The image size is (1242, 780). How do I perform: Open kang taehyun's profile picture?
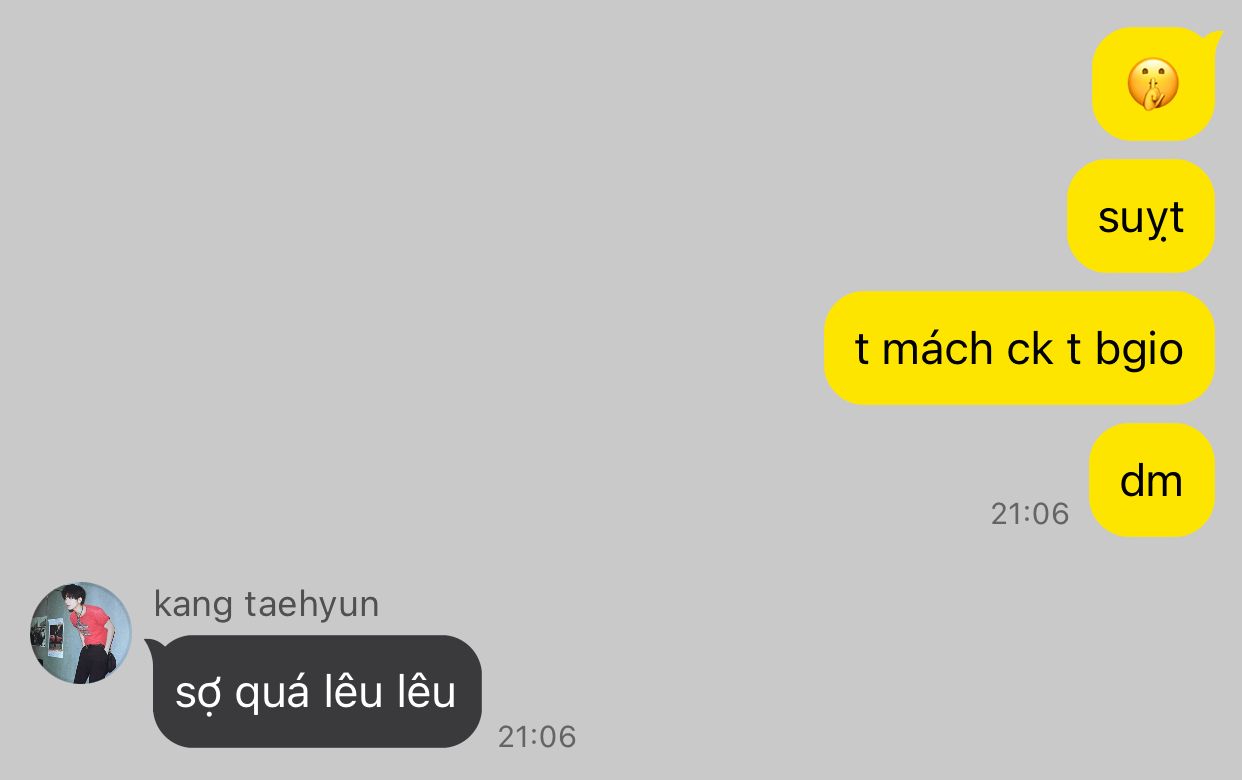(x=81, y=633)
